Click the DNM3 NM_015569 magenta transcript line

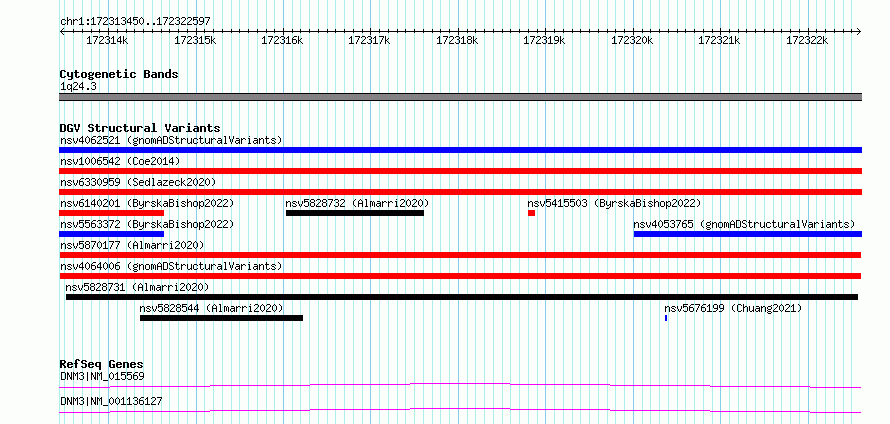coord(460,386)
